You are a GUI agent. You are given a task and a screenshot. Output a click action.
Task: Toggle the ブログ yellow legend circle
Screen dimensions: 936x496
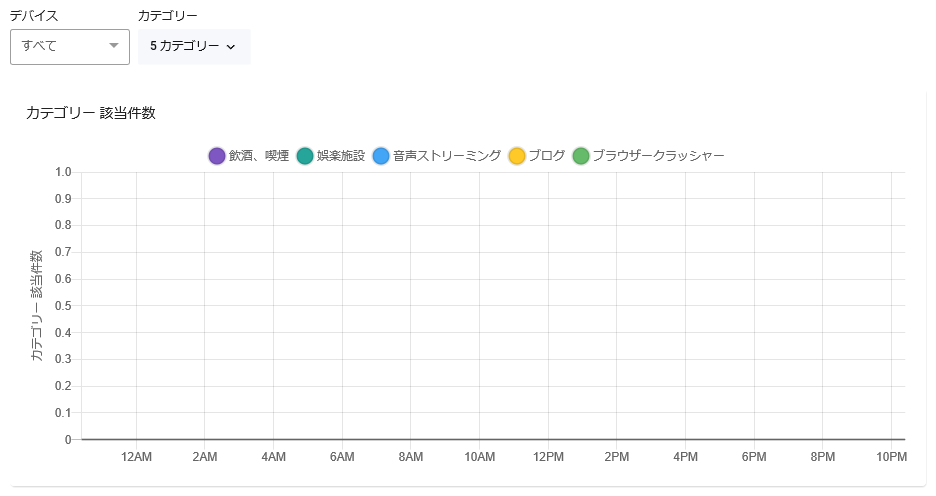coord(517,156)
